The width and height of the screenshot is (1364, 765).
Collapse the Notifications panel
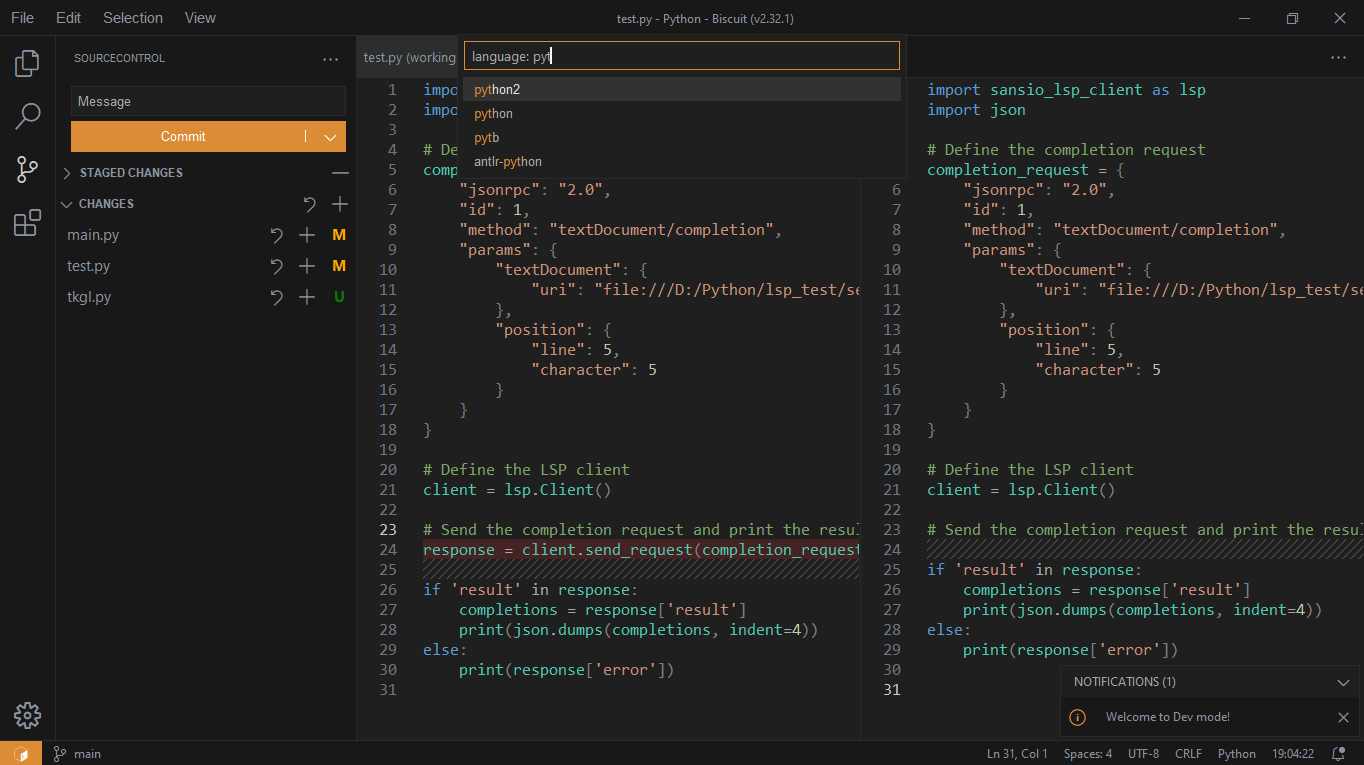(1344, 681)
